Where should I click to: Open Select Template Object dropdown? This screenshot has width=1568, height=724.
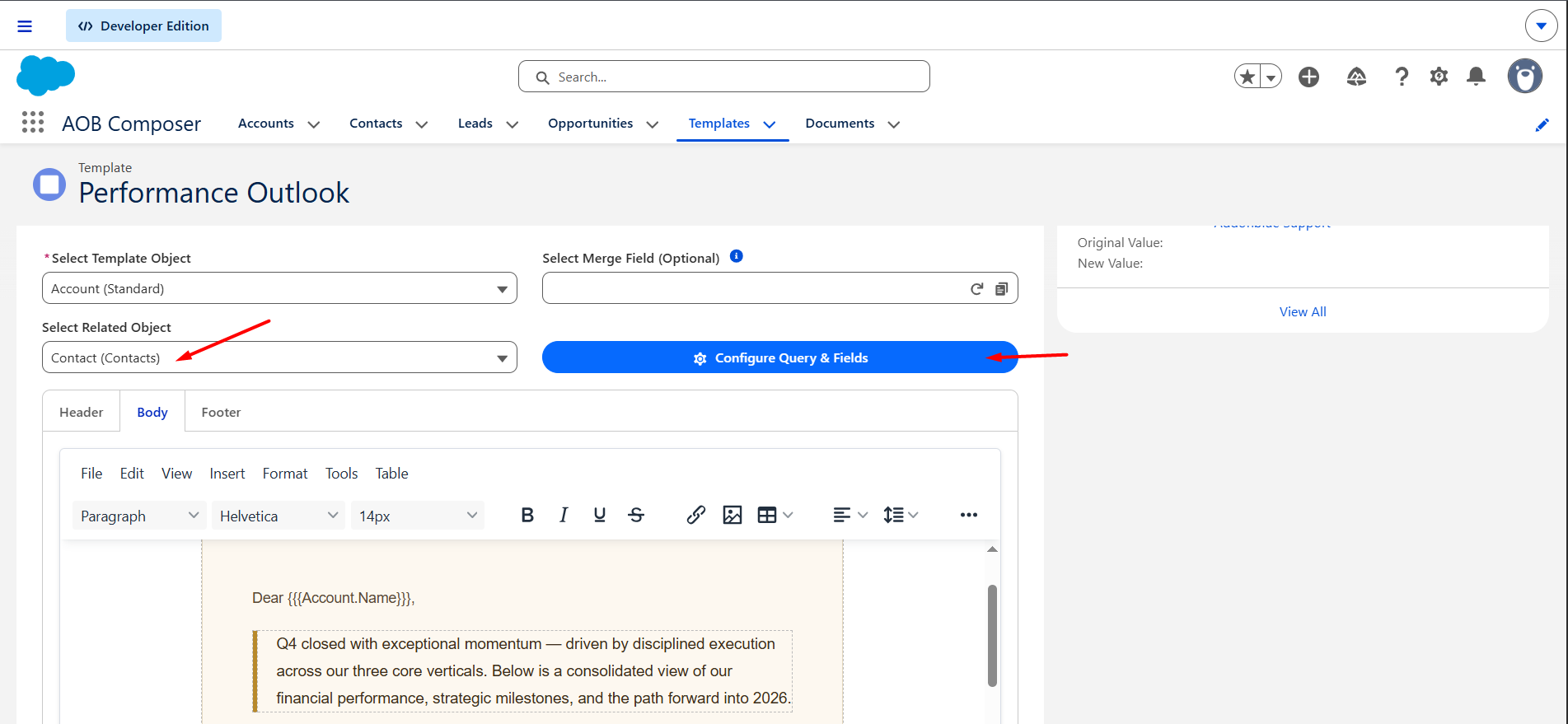[279, 288]
